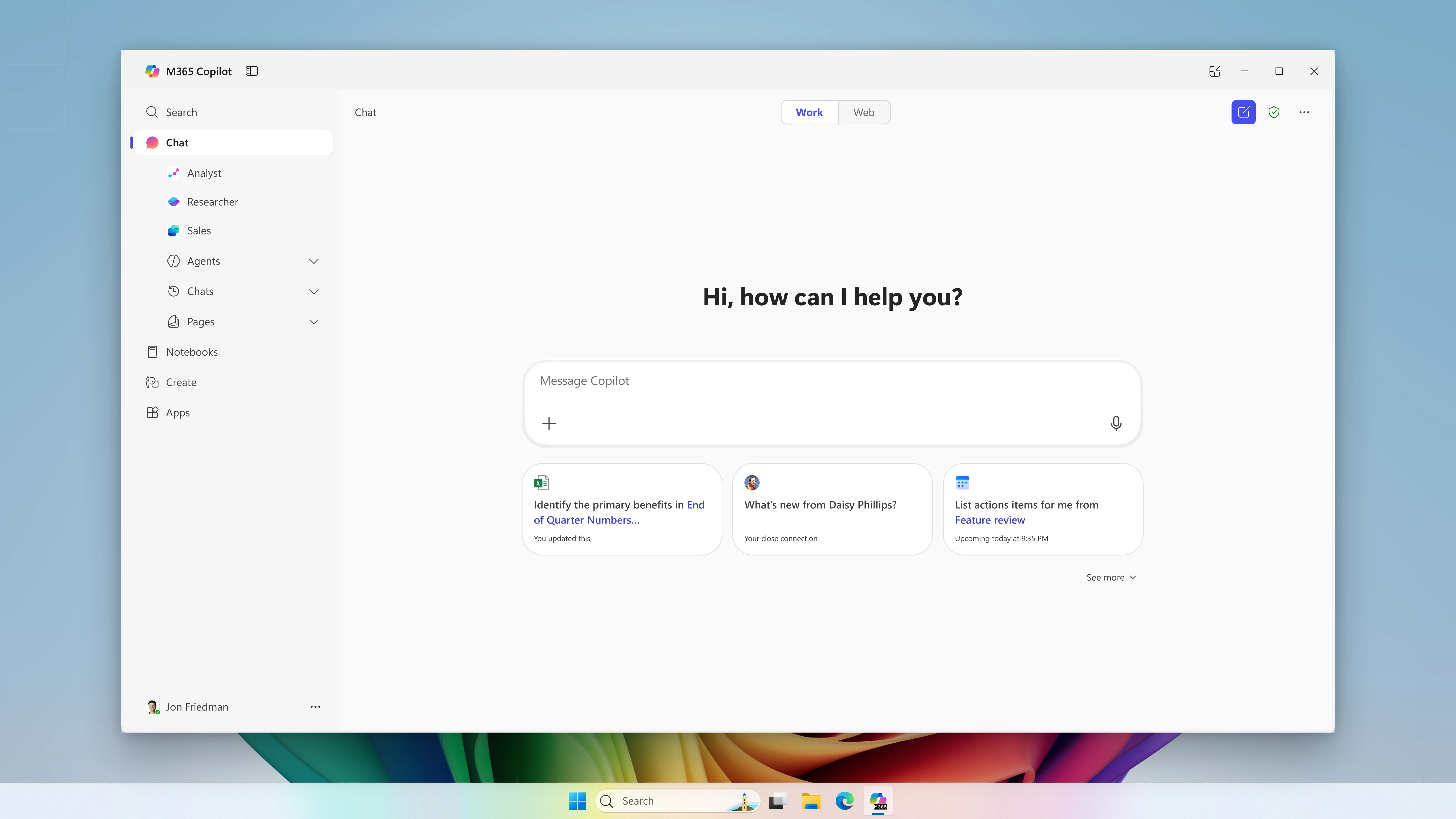Click the green responsible AI shield icon
The width and height of the screenshot is (1456, 819).
tap(1274, 112)
